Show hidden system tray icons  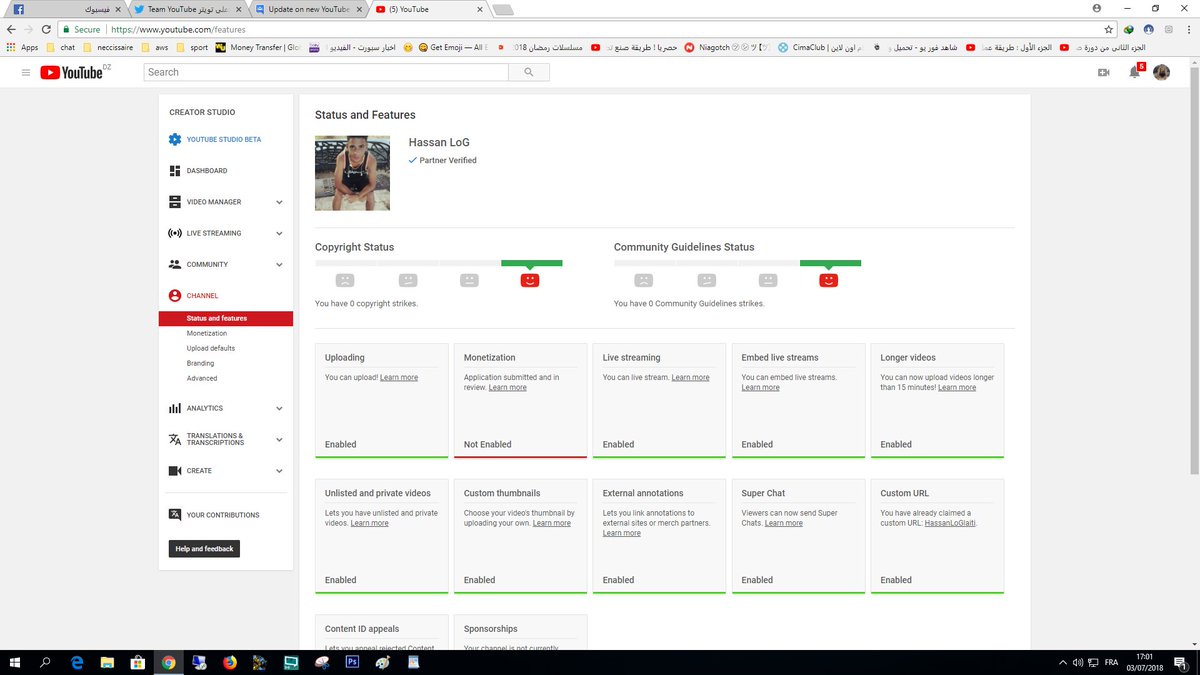click(1062, 662)
